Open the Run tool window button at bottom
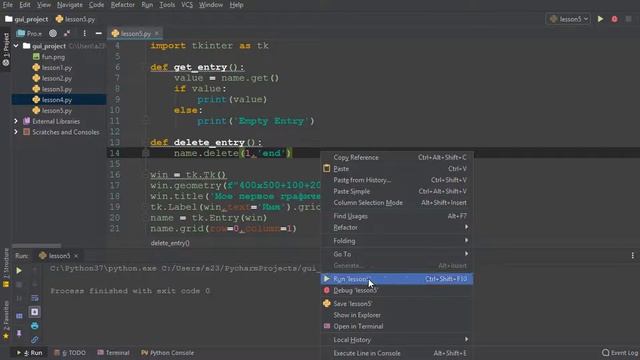 pos(29,353)
